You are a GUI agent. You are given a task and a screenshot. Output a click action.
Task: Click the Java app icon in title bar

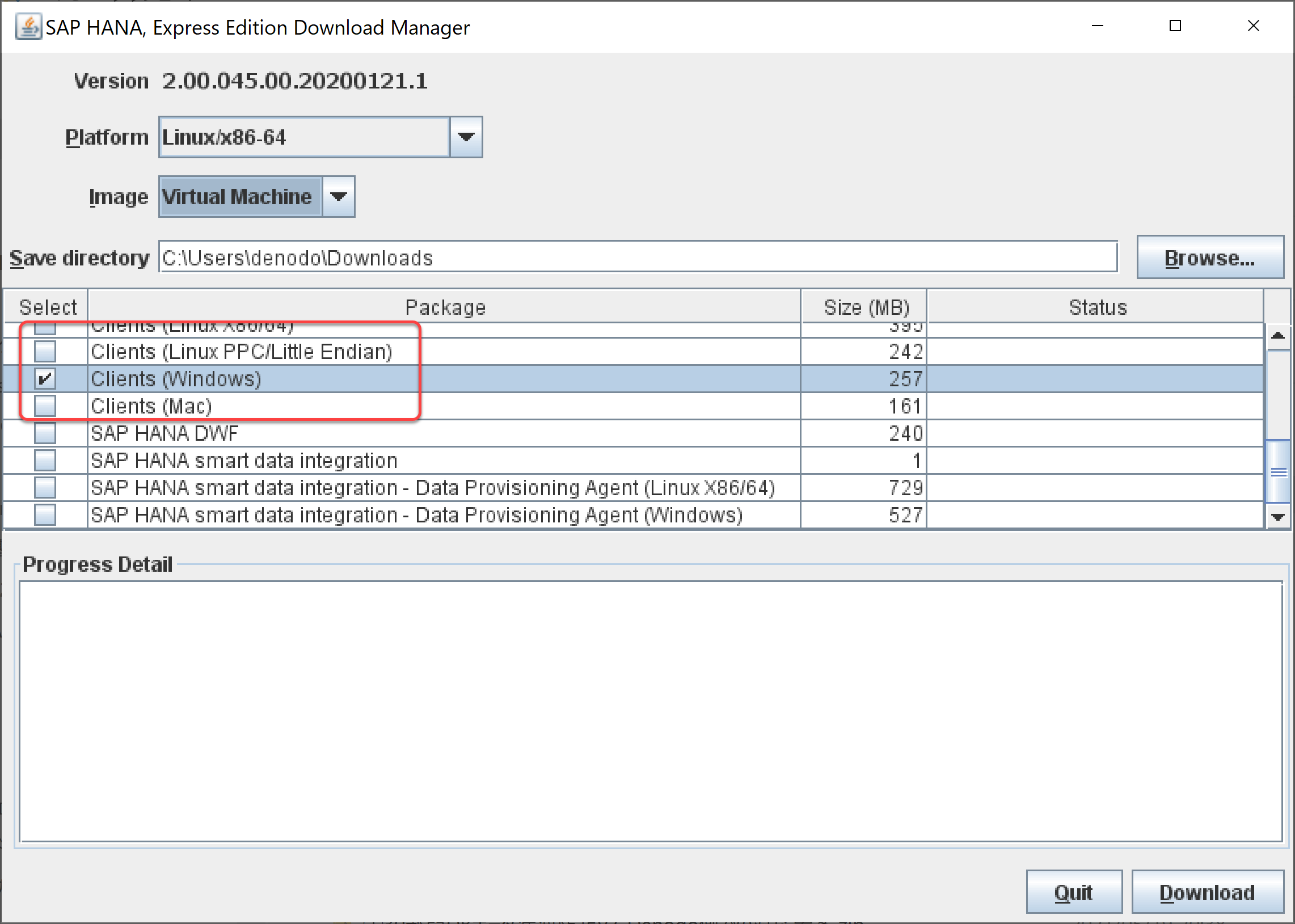(28, 27)
